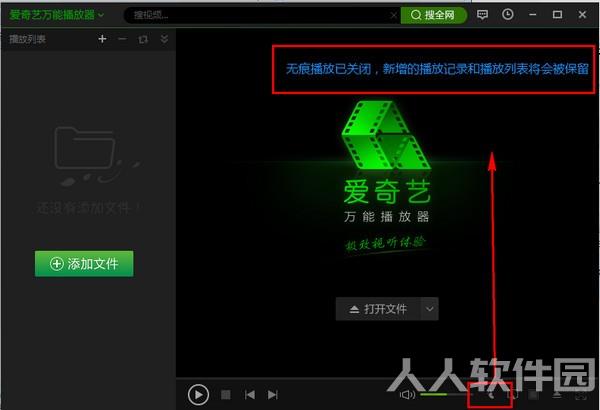600x410 pixels.
Task: Toggle traceless playback mode icon
Action: click(491, 394)
